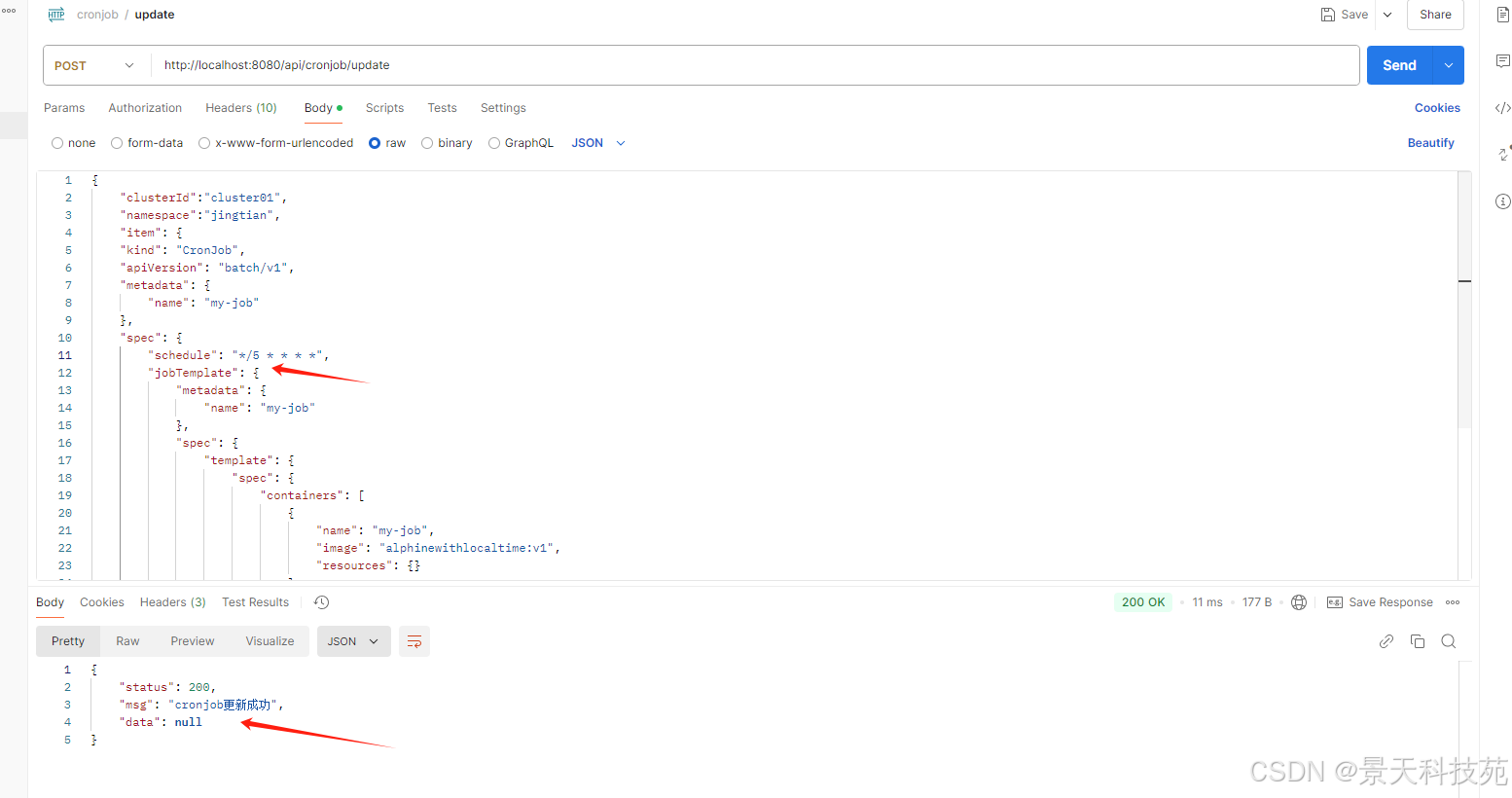
Task: Open the comments icon in right sidebar
Action: click(x=1502, y=61)
